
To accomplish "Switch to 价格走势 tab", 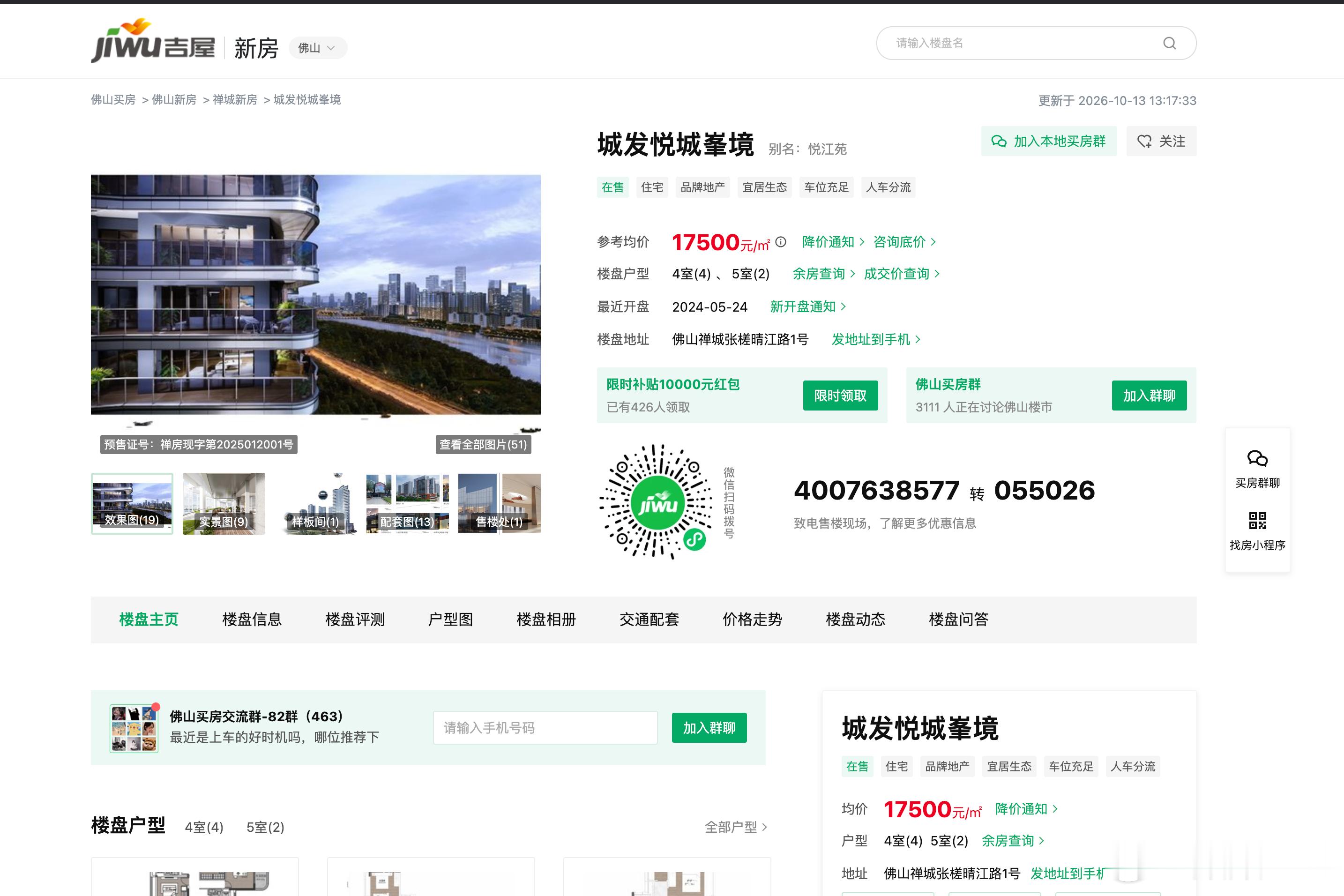I will (x=753, y=620).
